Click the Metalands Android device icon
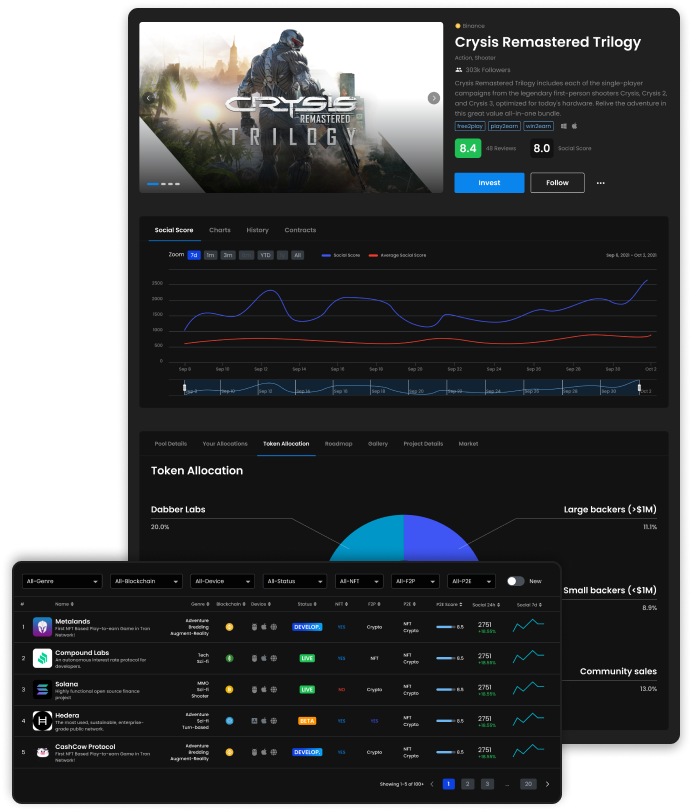Screen dimensions: 692x812 pyautogui.click(x=254, y=627)
